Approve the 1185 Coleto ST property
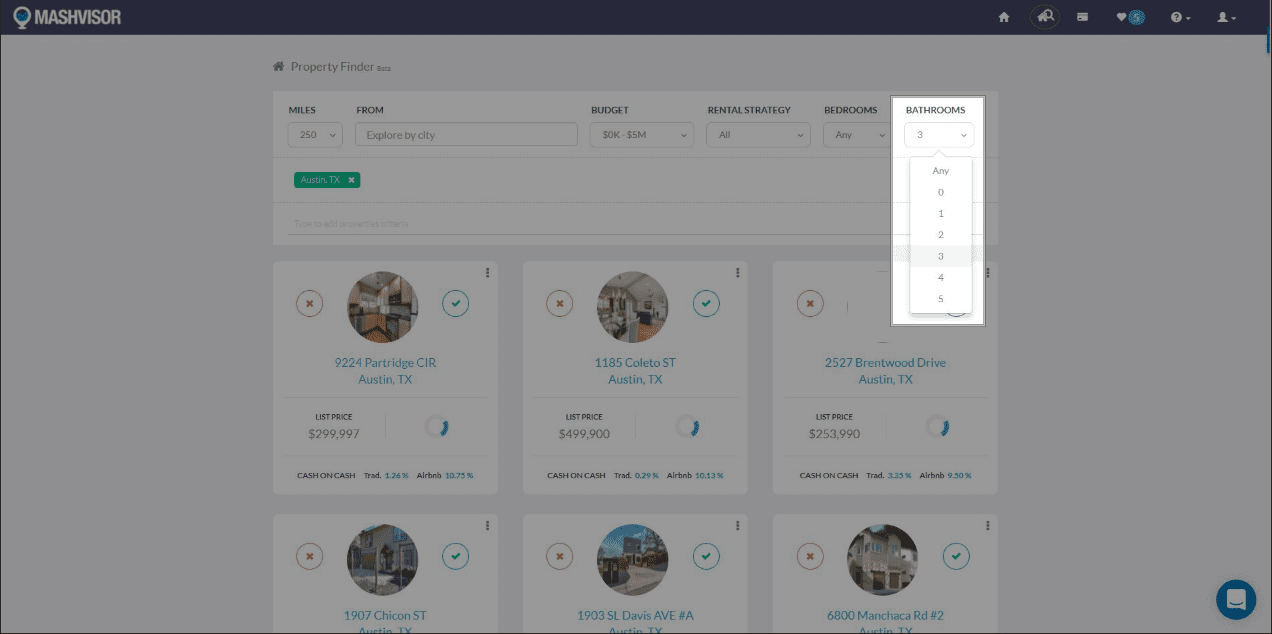Image resolution: width=1272 pixels, height=634 pixels. click(x=706, y=303)
